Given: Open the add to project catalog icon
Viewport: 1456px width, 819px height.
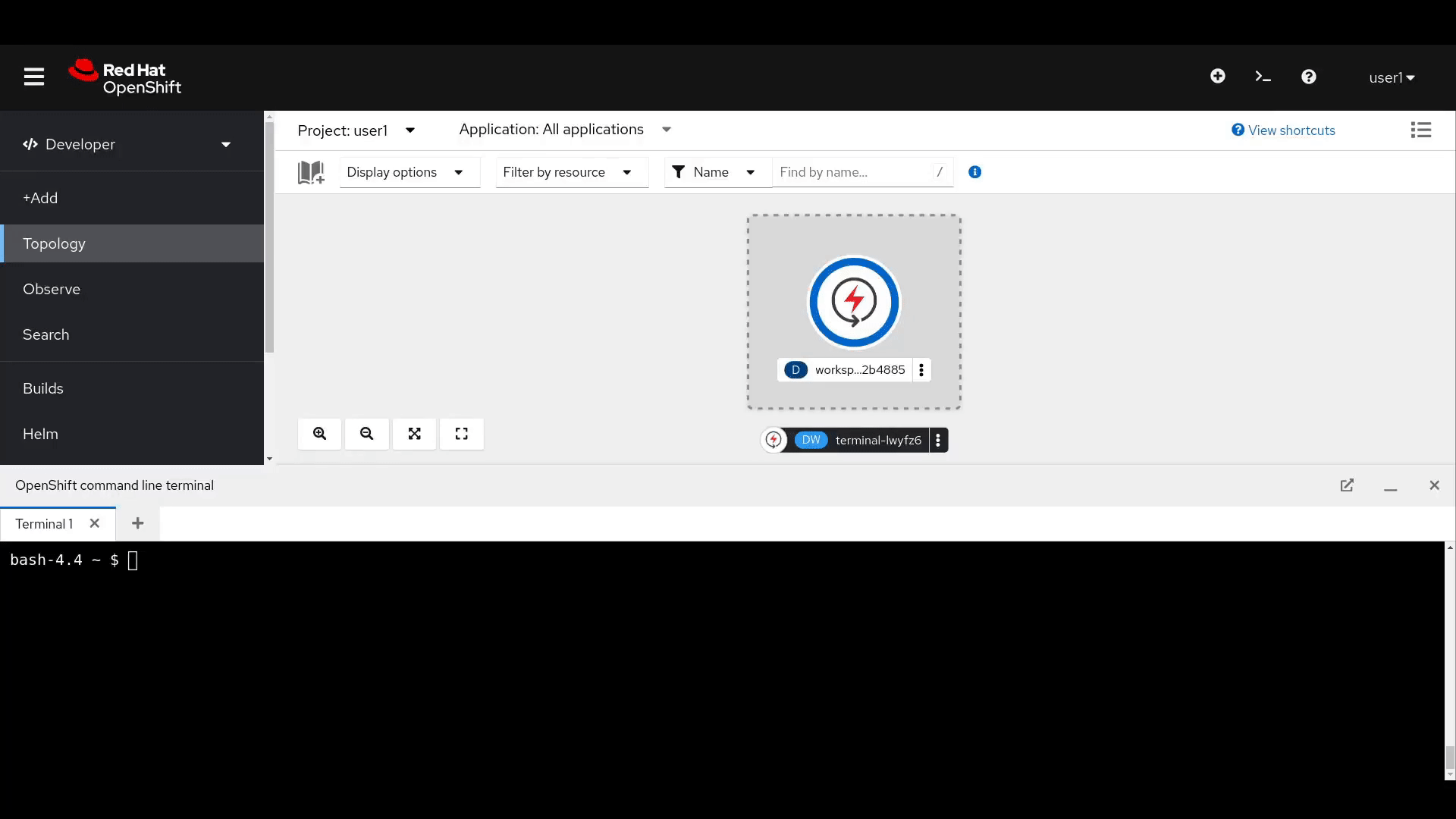Looking at the screenshot, I should point(311,173).
